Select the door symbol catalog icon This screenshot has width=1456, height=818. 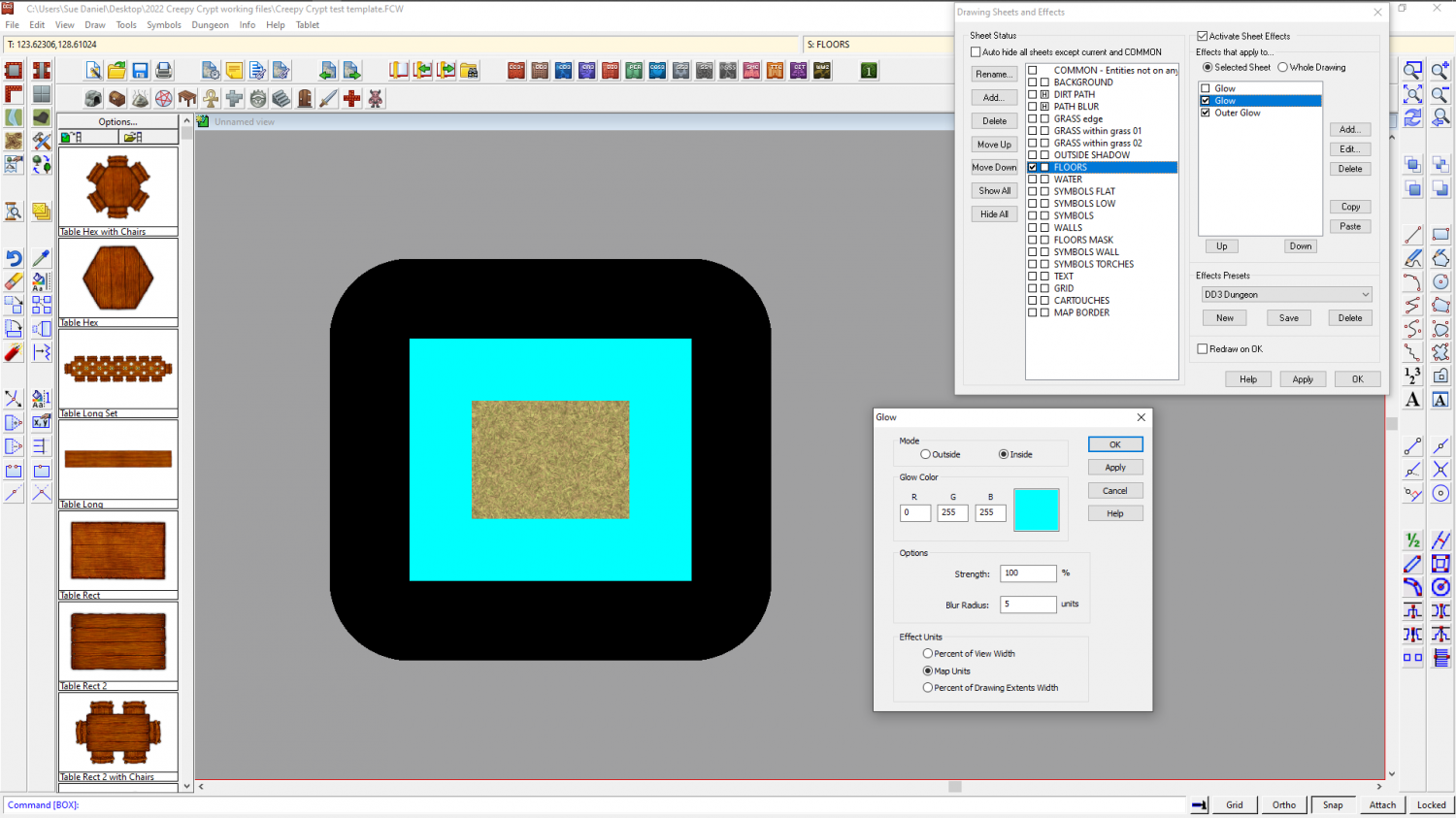coord(305,98)
